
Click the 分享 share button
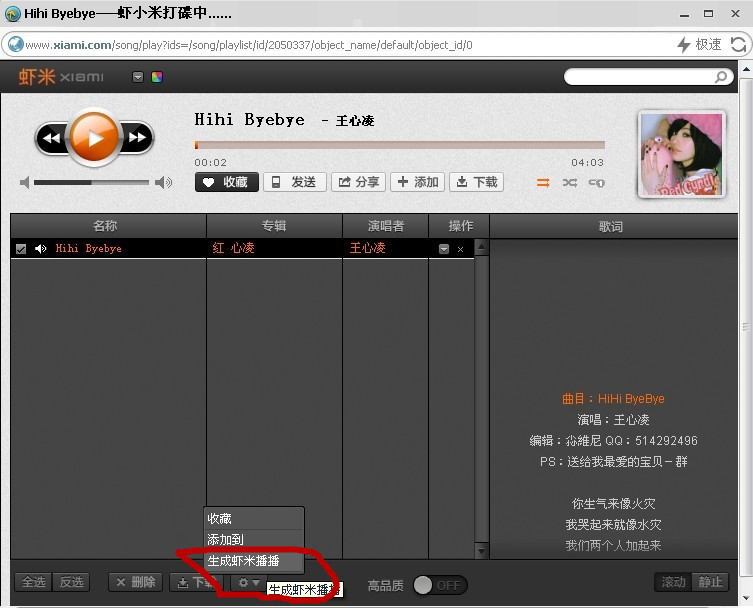358,182
